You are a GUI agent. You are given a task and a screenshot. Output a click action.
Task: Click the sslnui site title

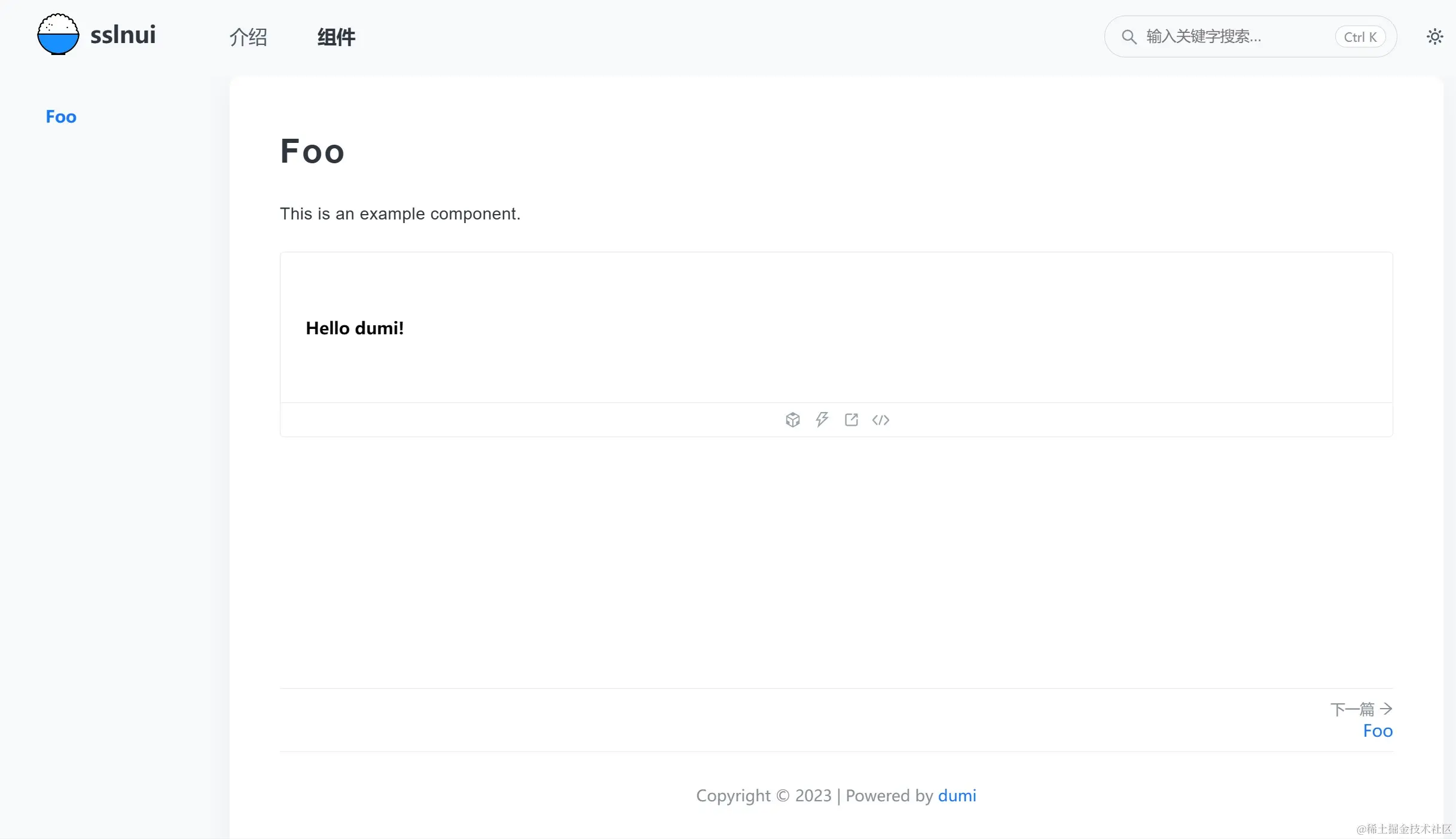pos(123,35)
